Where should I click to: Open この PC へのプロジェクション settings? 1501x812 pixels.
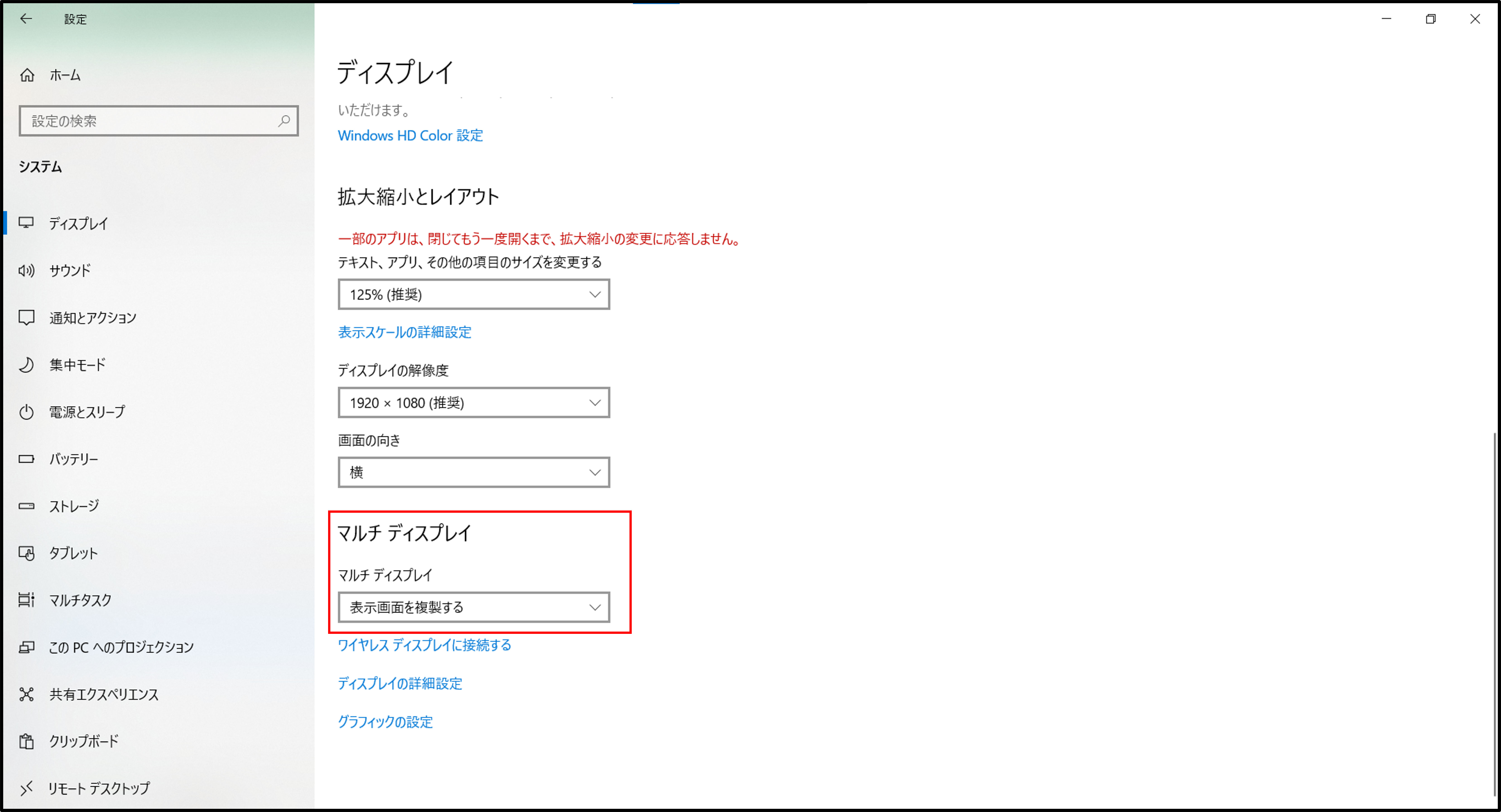pos(159,647)
